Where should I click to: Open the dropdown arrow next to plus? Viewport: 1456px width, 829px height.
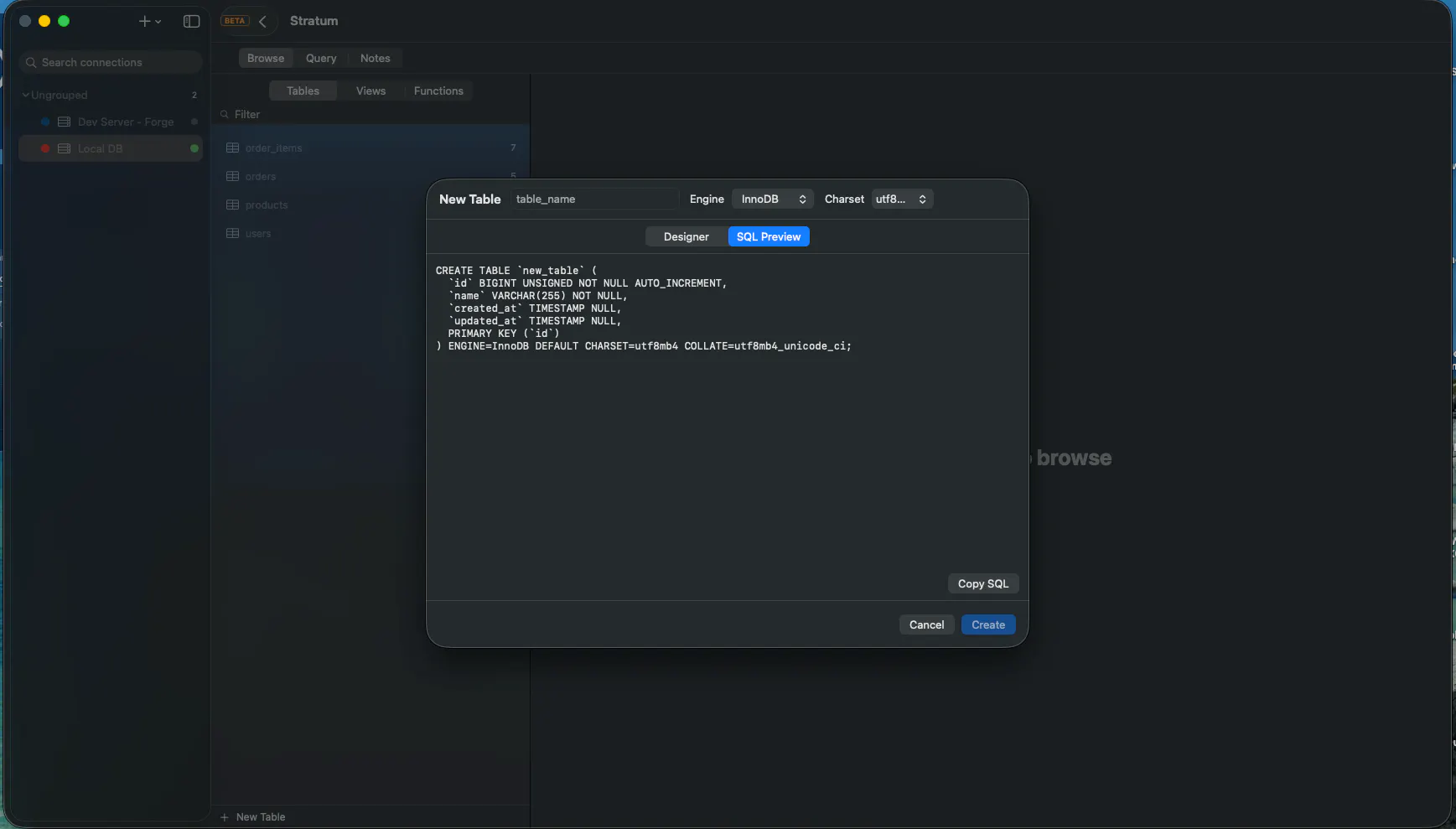pos(158,22)
